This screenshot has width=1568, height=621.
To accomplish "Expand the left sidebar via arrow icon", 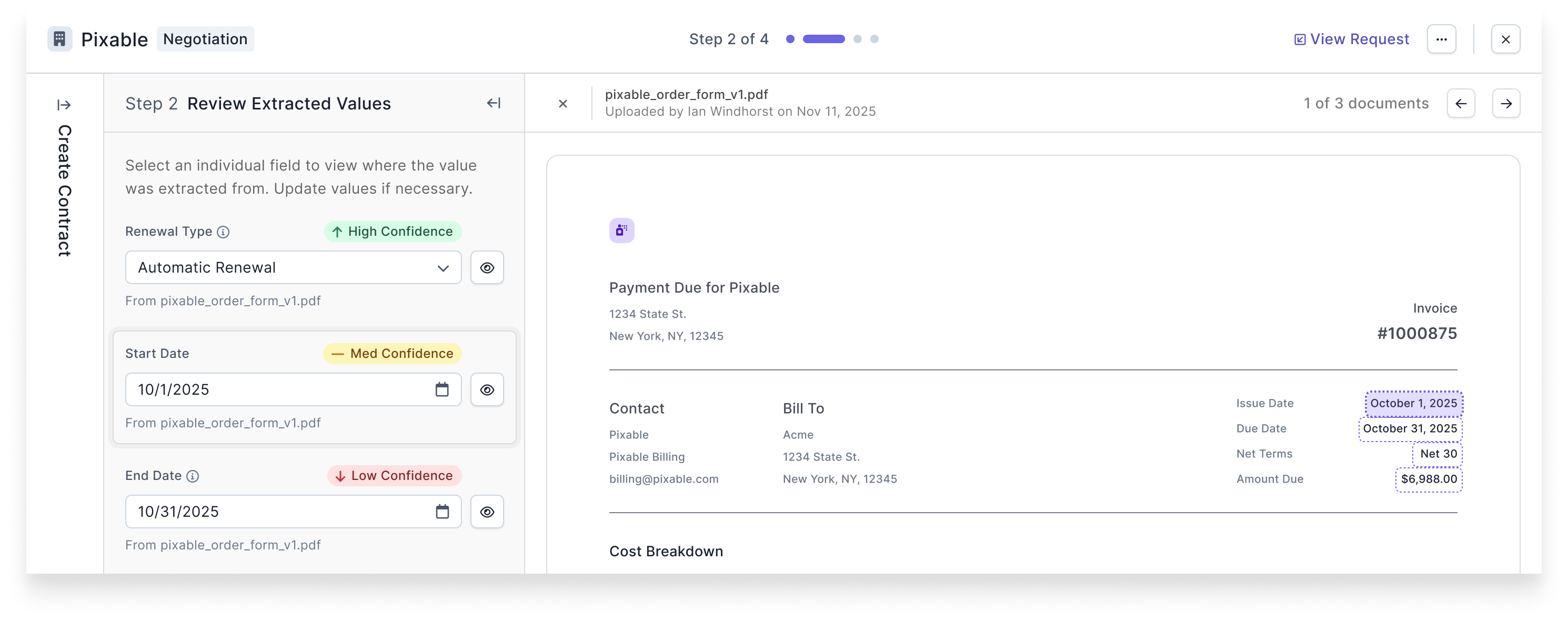I will pyautogui.click(x=63, y=104).
